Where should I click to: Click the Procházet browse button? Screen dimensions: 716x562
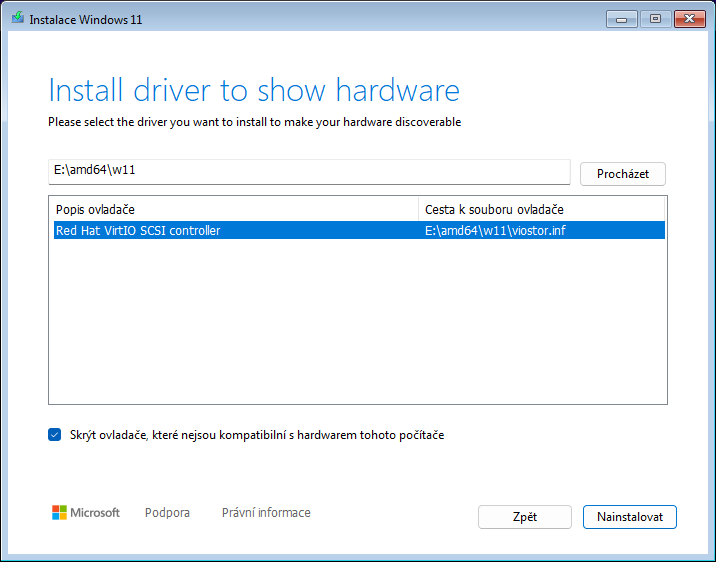tap(622, 174)
